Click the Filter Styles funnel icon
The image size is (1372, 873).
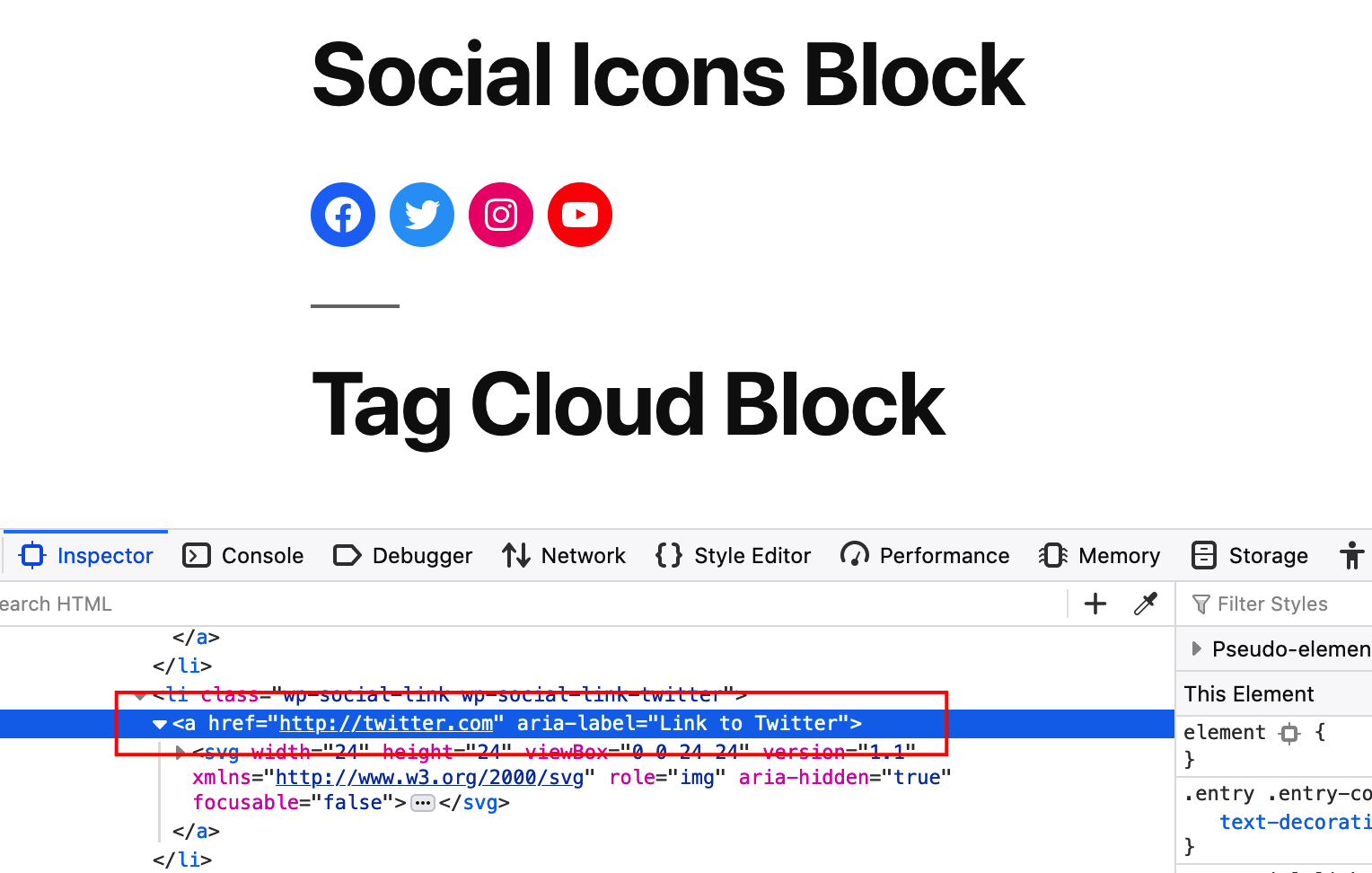point(1201,604)
